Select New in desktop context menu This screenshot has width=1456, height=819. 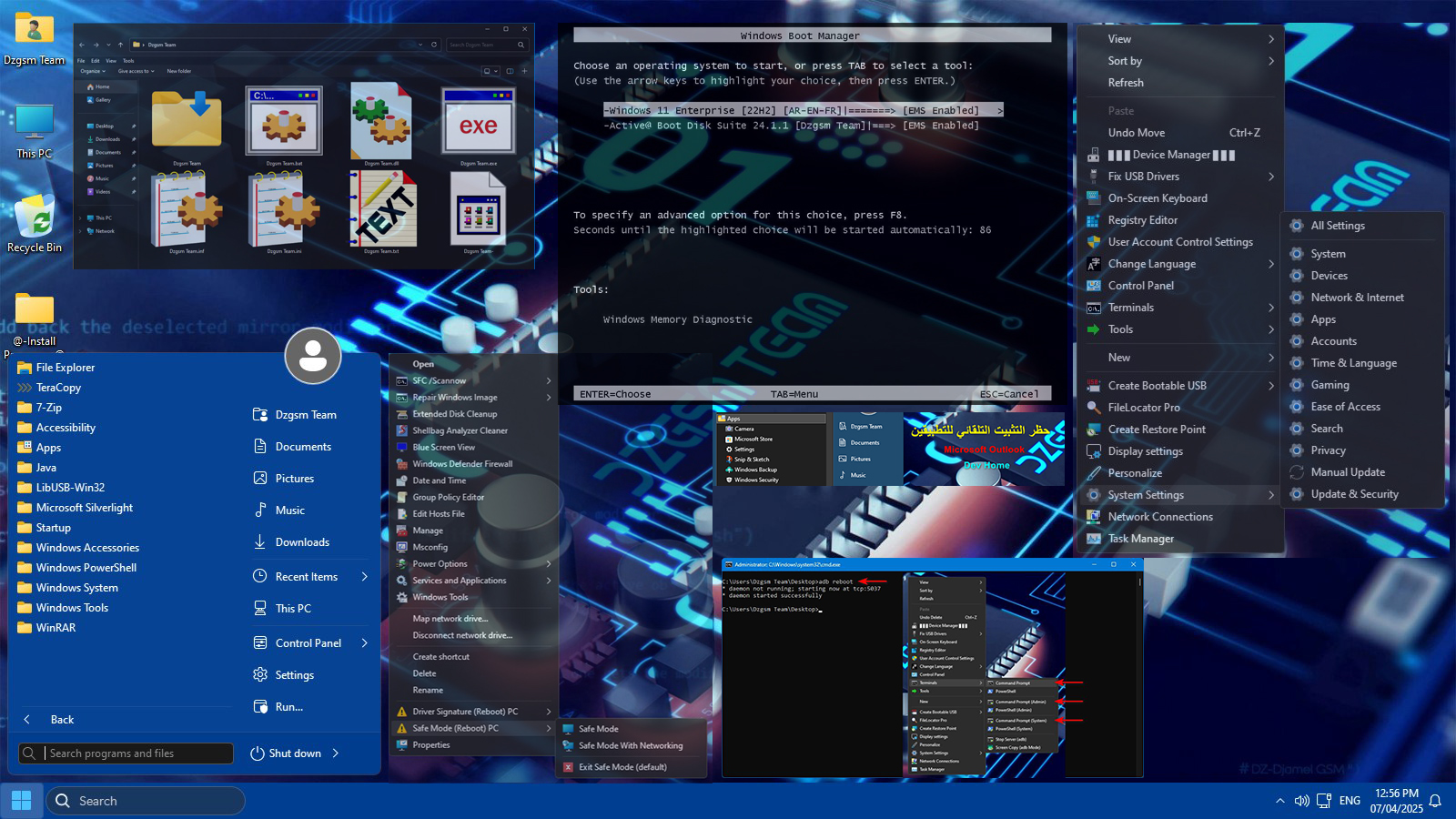tap(1181, 358)
